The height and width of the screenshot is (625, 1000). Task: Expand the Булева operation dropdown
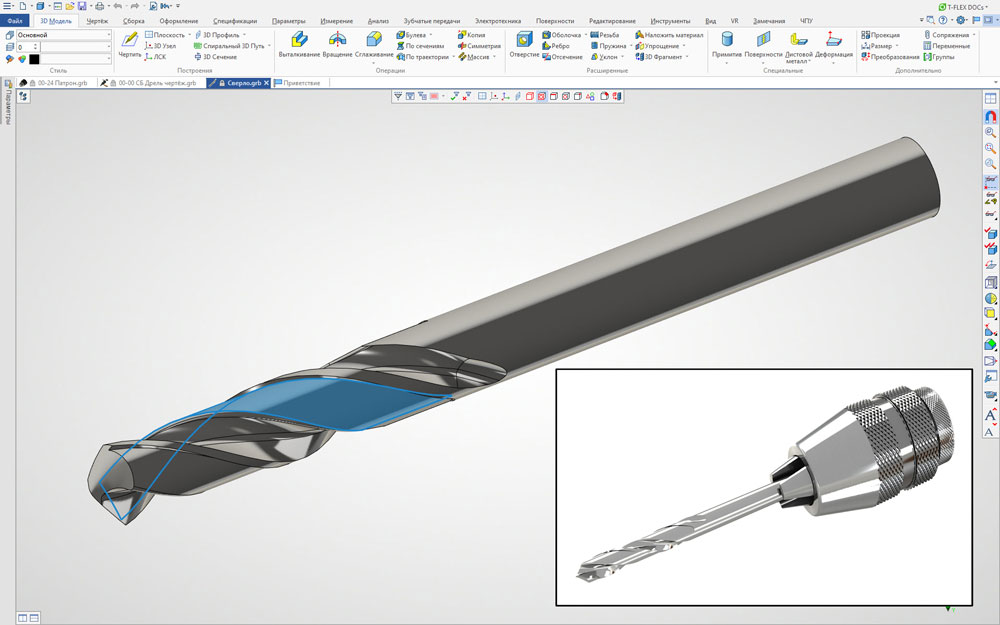click(431, 35)
